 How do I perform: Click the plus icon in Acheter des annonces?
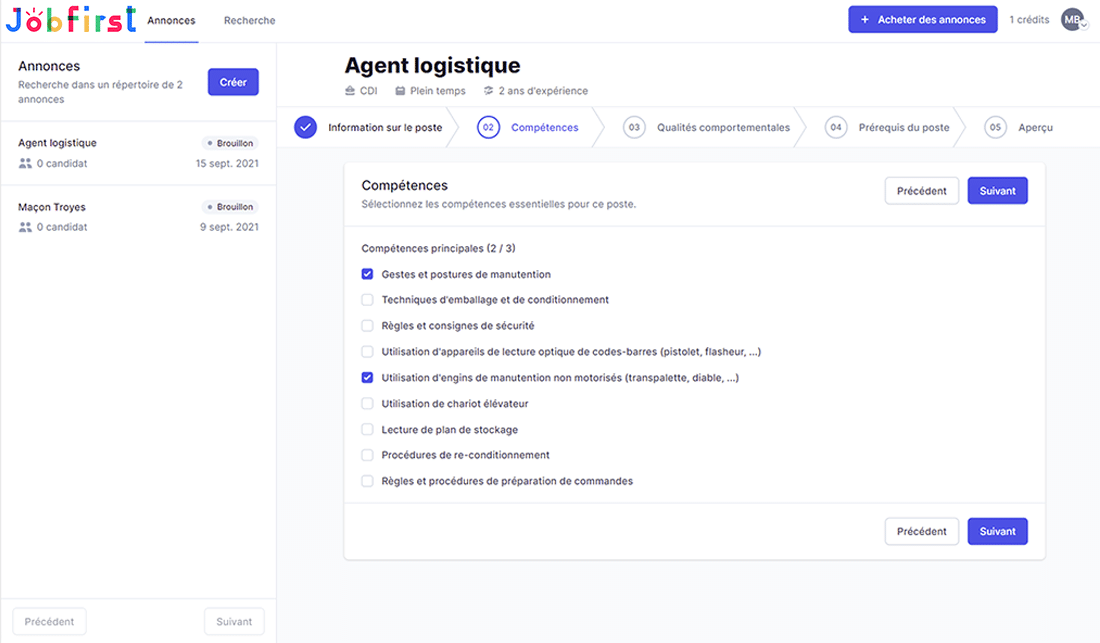coord(865,19)
